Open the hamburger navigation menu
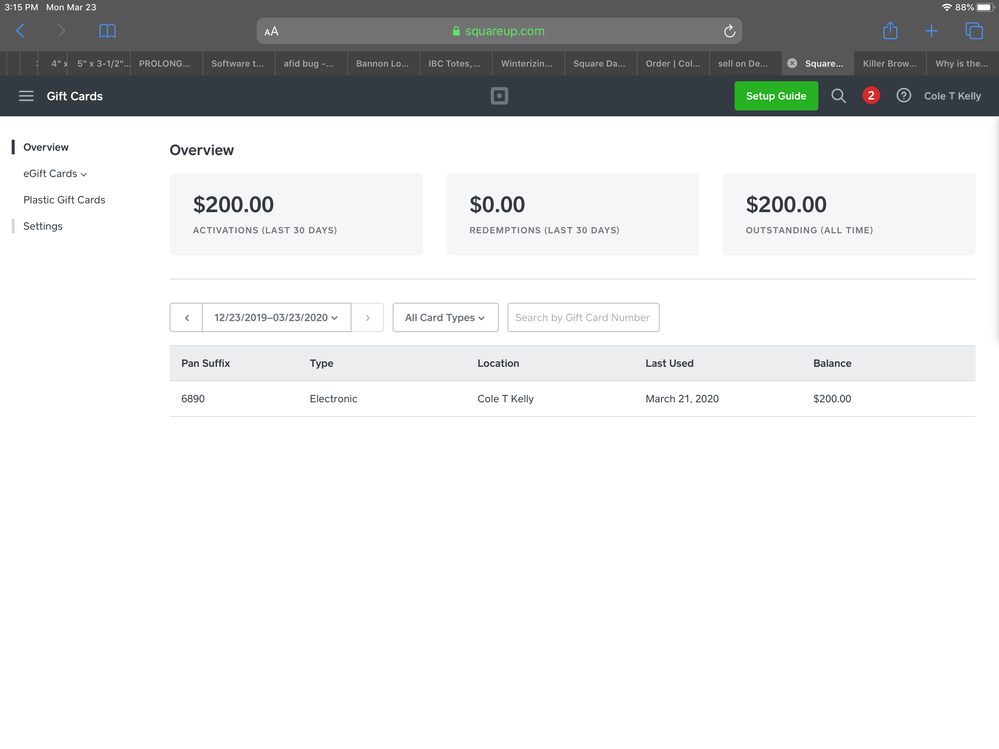This screenshot has width=999, height=749. (26, 96)
